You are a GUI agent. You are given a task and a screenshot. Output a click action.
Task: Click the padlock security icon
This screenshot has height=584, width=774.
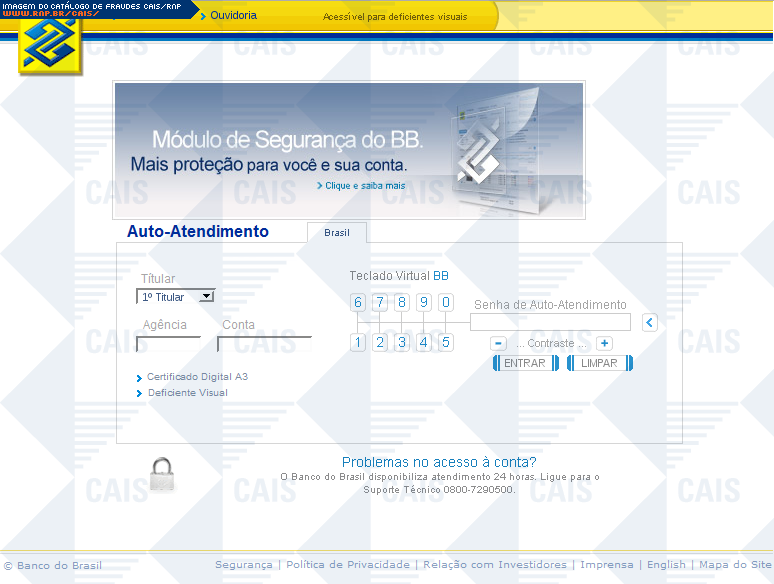(162, 474)
